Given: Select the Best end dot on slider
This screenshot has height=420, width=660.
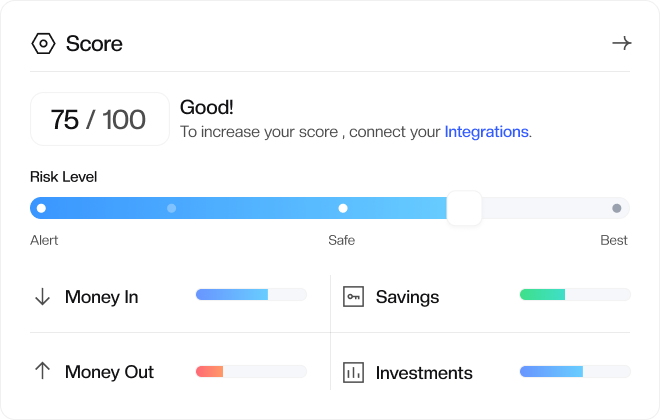Looking at the screenshot, I should coord(616,208).
